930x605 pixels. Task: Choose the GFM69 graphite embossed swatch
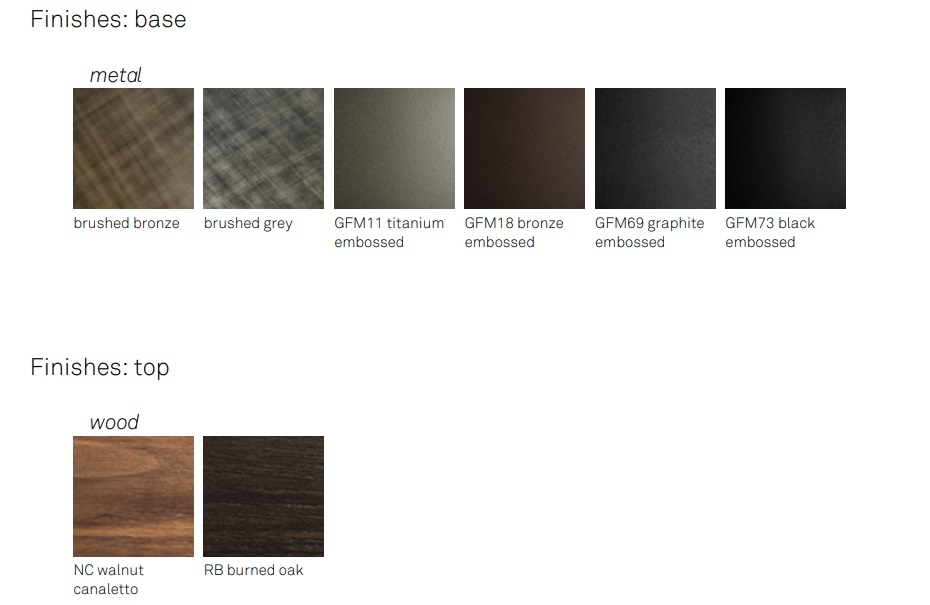tap(655, 148)
